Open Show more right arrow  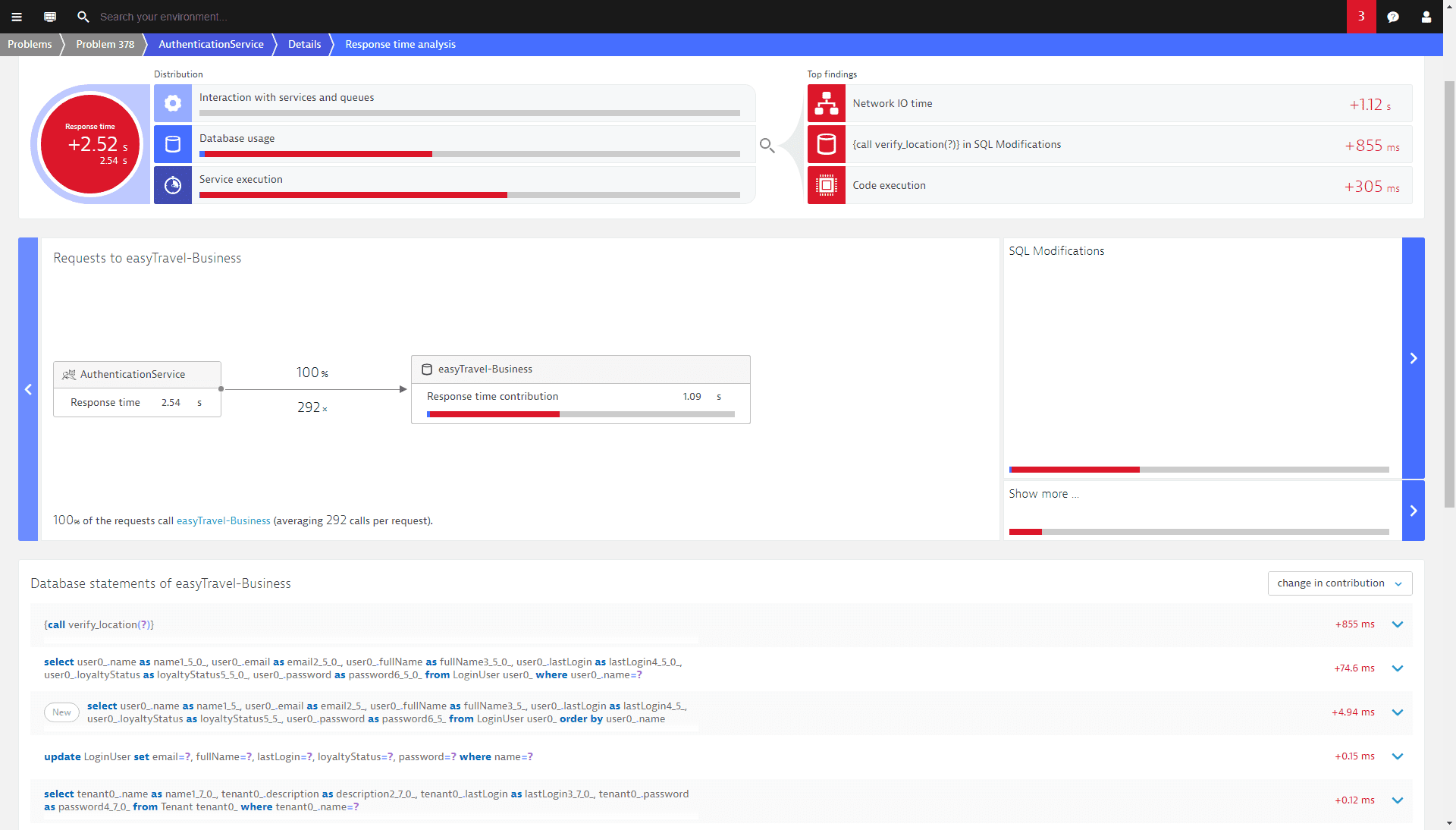1414,511
